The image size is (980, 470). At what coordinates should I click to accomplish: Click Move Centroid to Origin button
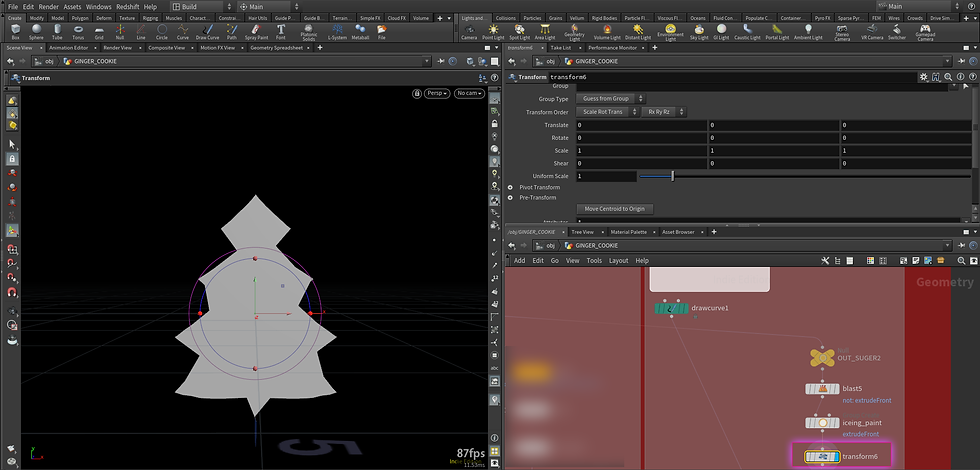click(x=614, y=208)
